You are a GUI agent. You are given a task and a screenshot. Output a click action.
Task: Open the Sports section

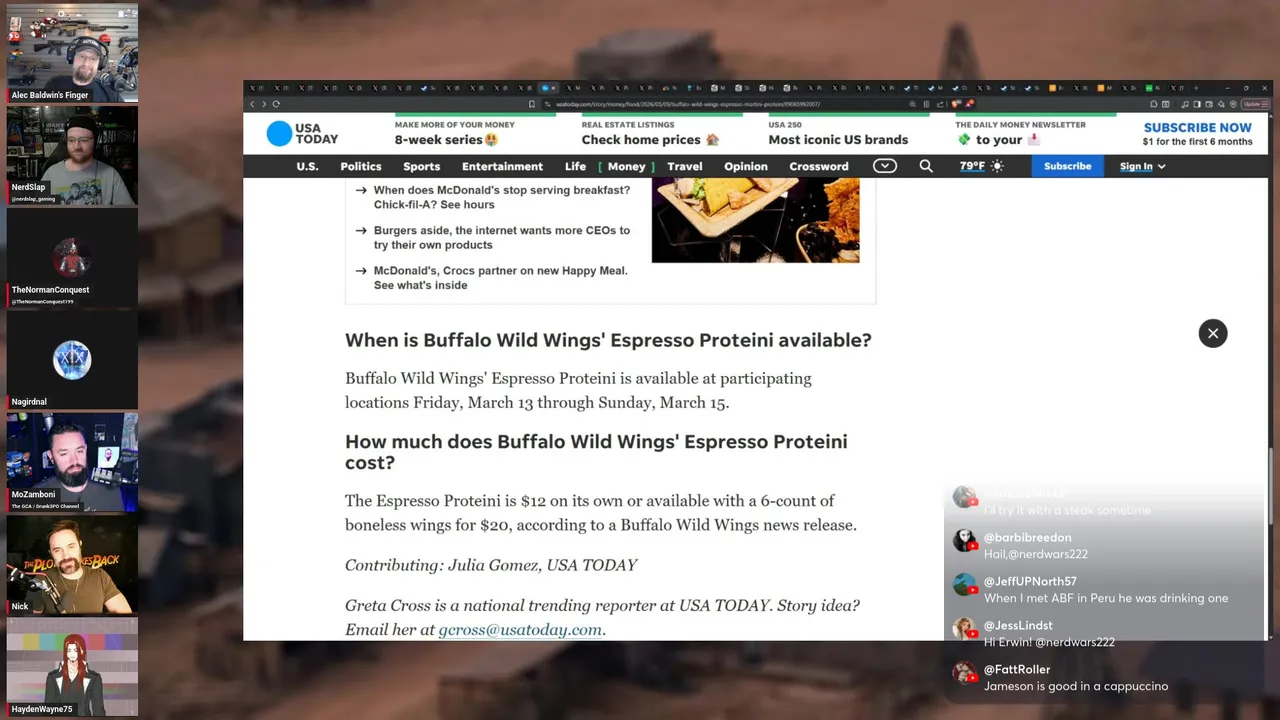(x=421, y=166)
